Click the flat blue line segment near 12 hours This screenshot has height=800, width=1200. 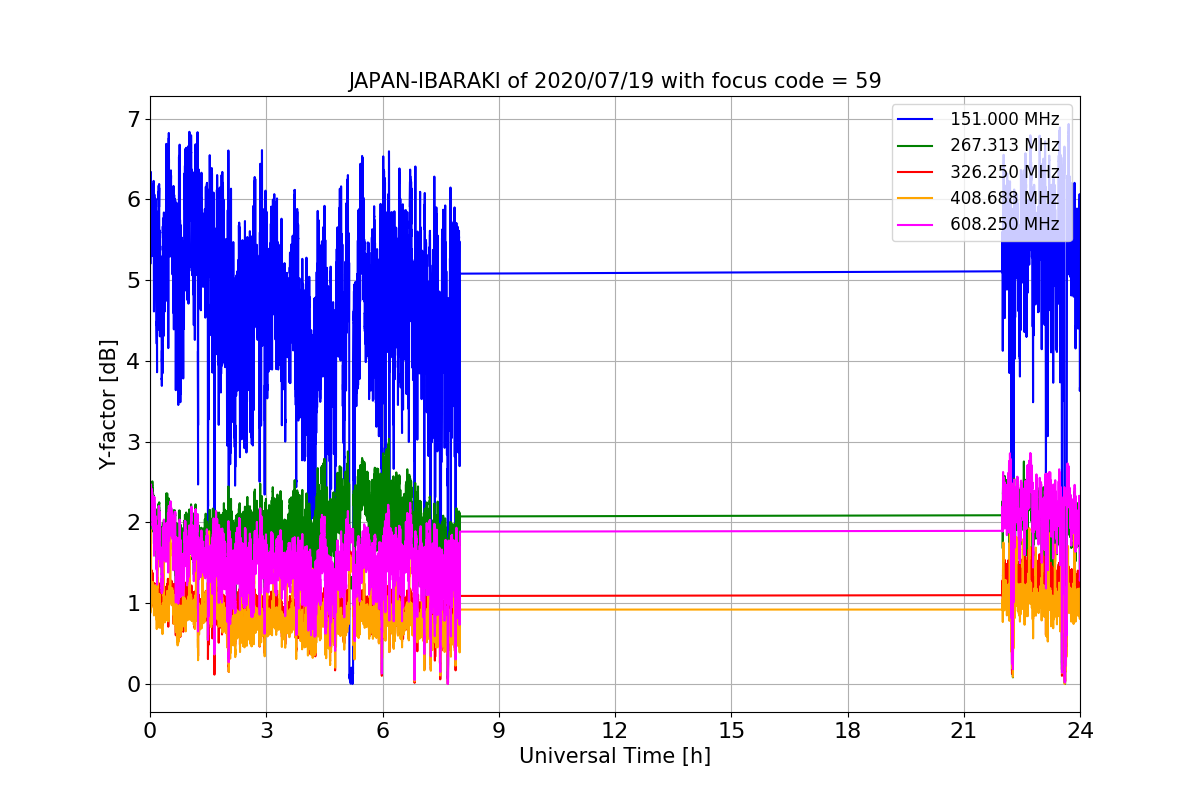click(615, 273)
